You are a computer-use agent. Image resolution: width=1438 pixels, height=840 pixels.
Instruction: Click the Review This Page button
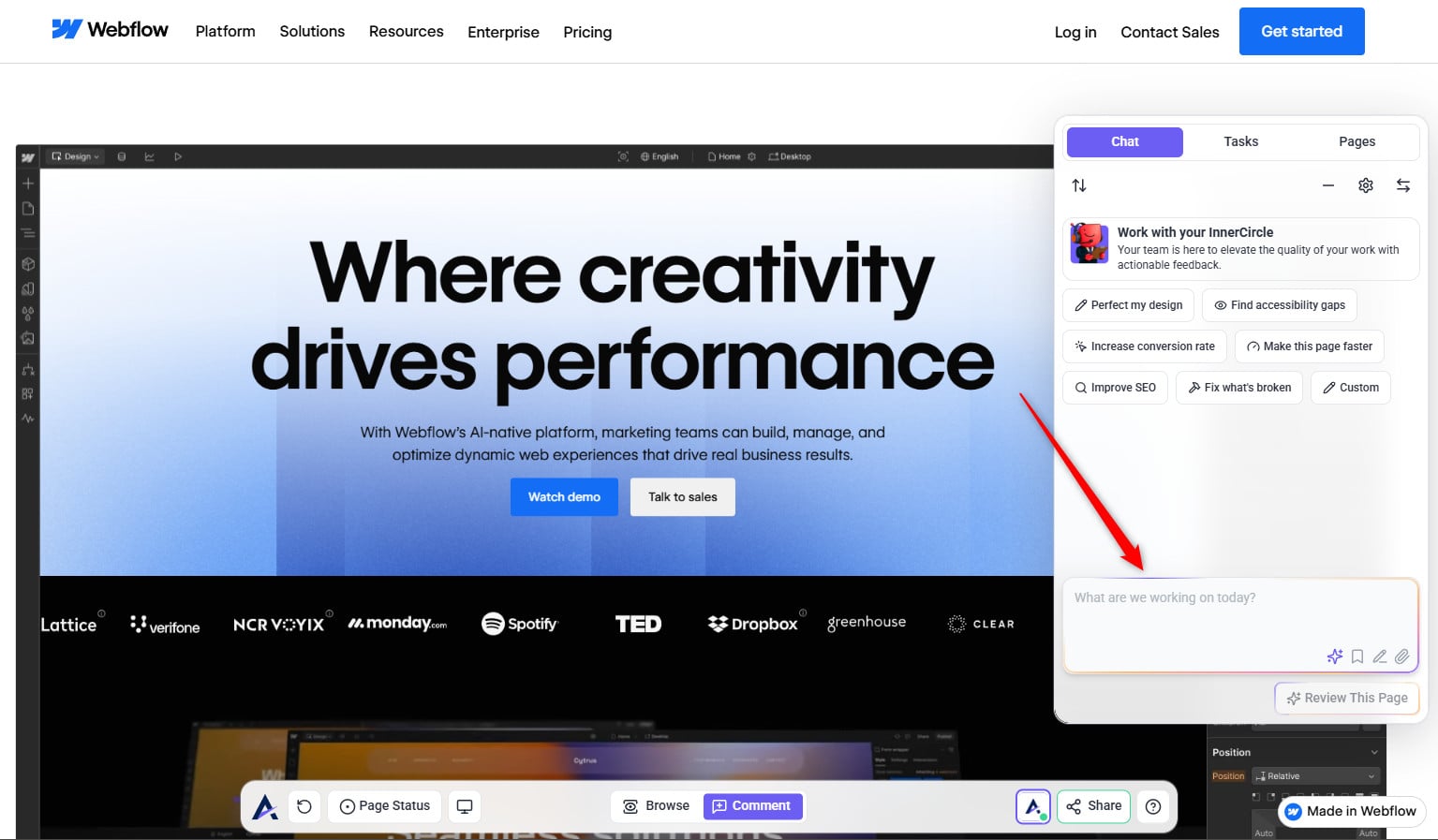pyautogui.click(x=1346, y=698)
